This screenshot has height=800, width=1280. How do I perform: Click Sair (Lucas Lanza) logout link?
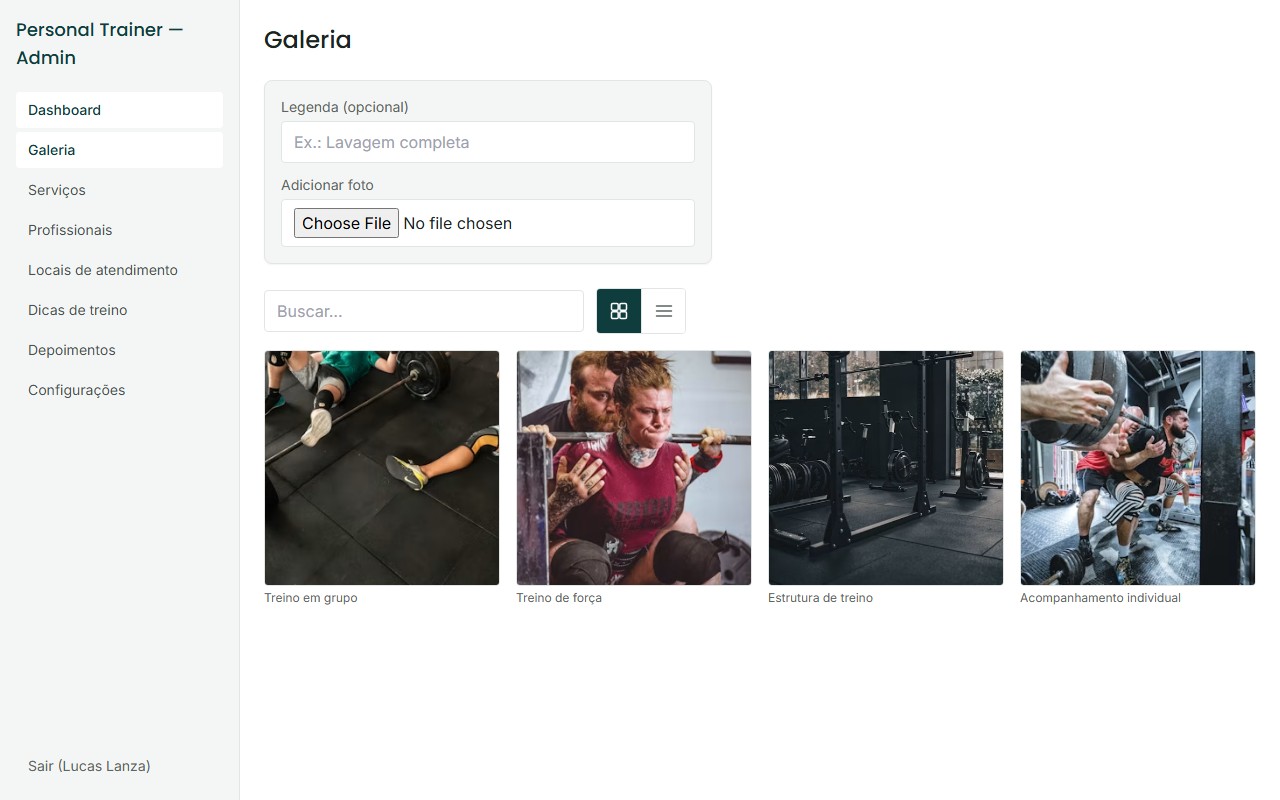coord(89,766)
